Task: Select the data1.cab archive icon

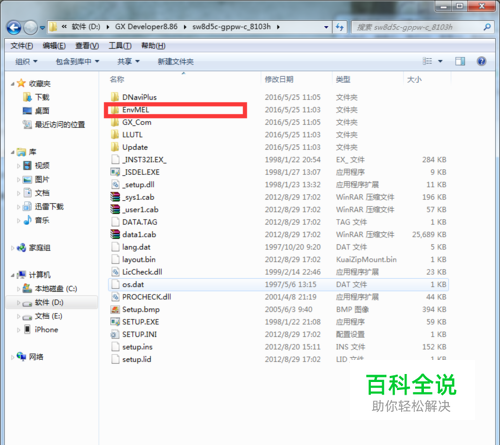Action: click(x=115, y=234)
